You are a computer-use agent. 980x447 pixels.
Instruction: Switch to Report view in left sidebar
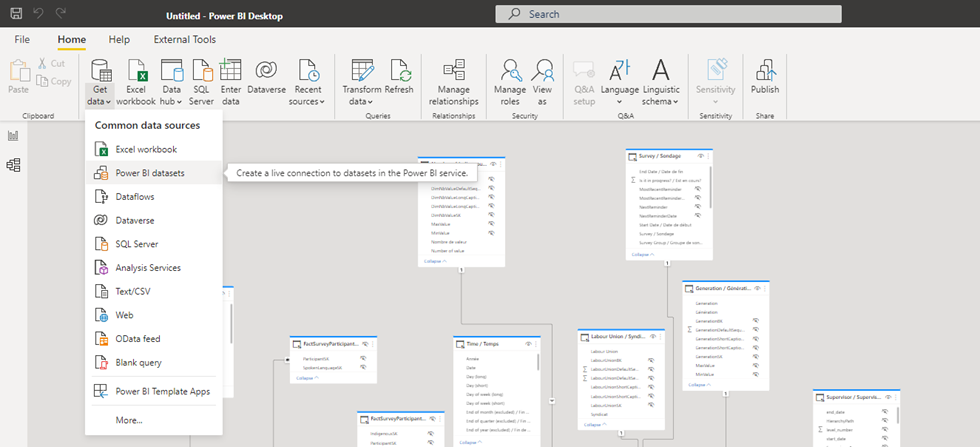(x=13, y=136)
